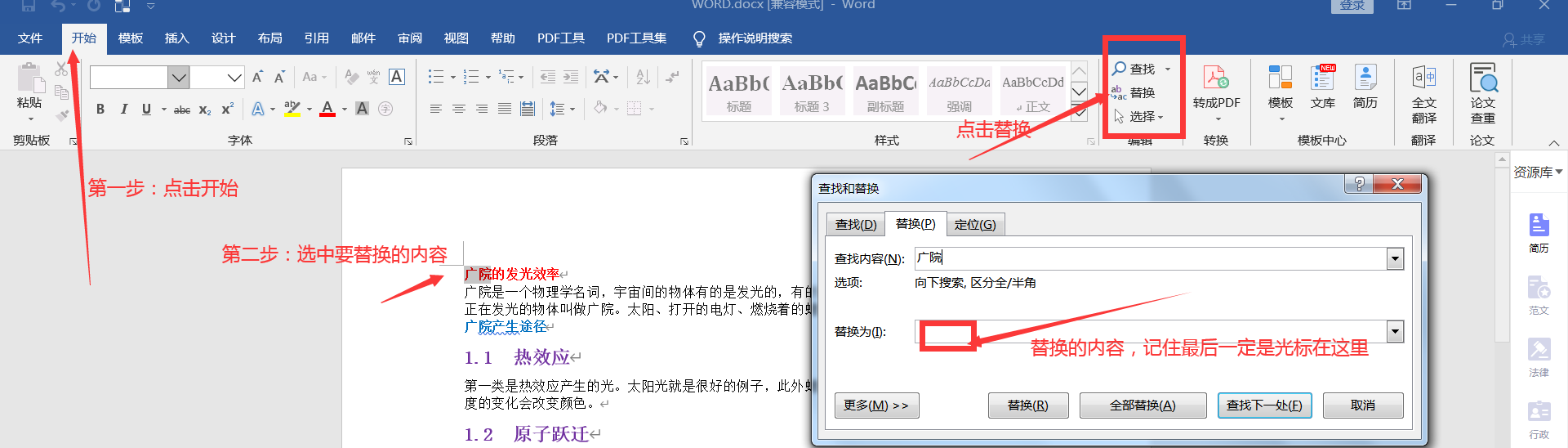The height and width of the screenshot is (448, 1568).
Task: Toggle bold formatting
Action: pyautogui.click(x=100, y=109)
